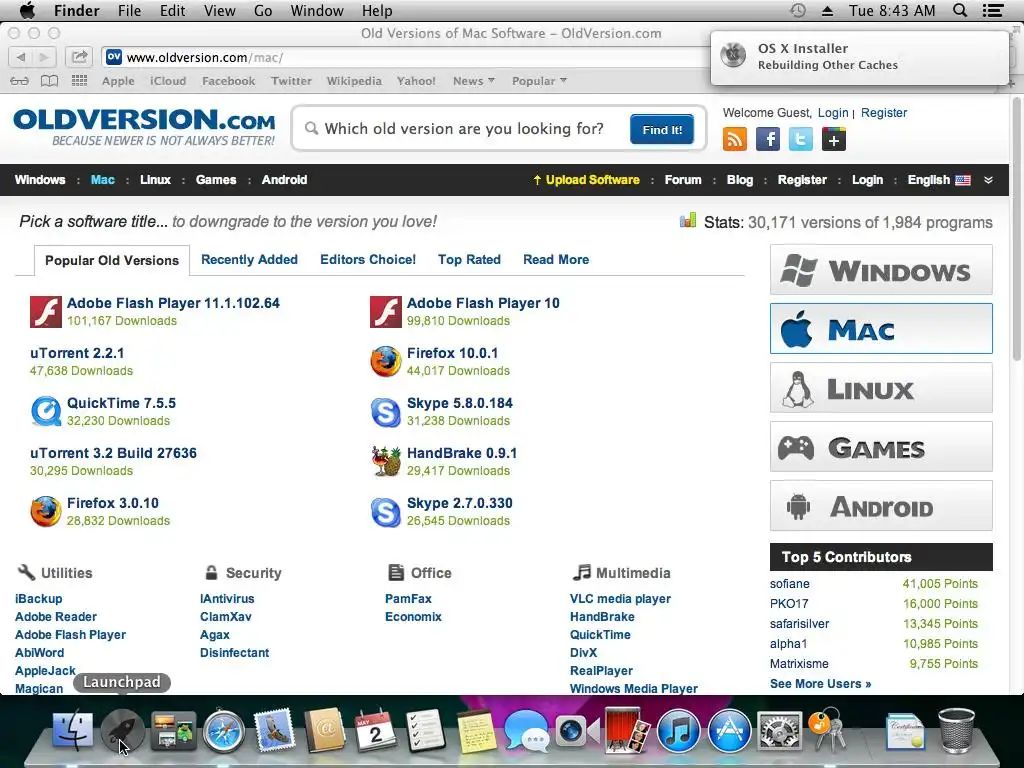Click the page vertical scrollbar
1024x768 pixels.
[1016, 229]
